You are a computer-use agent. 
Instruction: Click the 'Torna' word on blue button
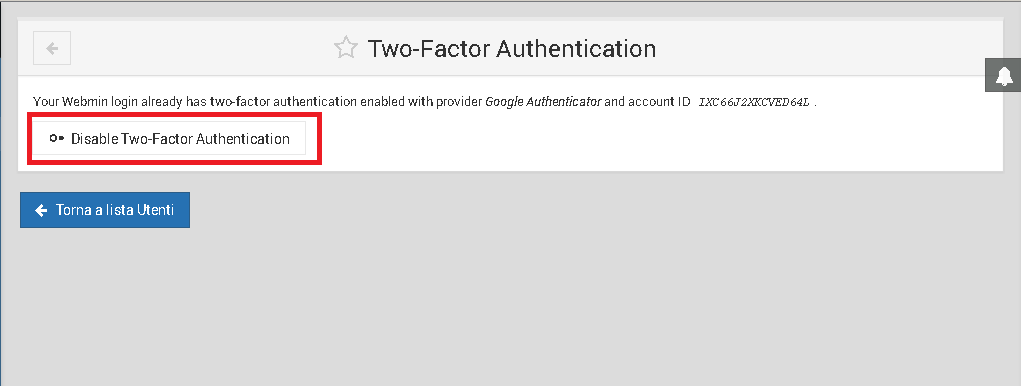tap(72, 210)
